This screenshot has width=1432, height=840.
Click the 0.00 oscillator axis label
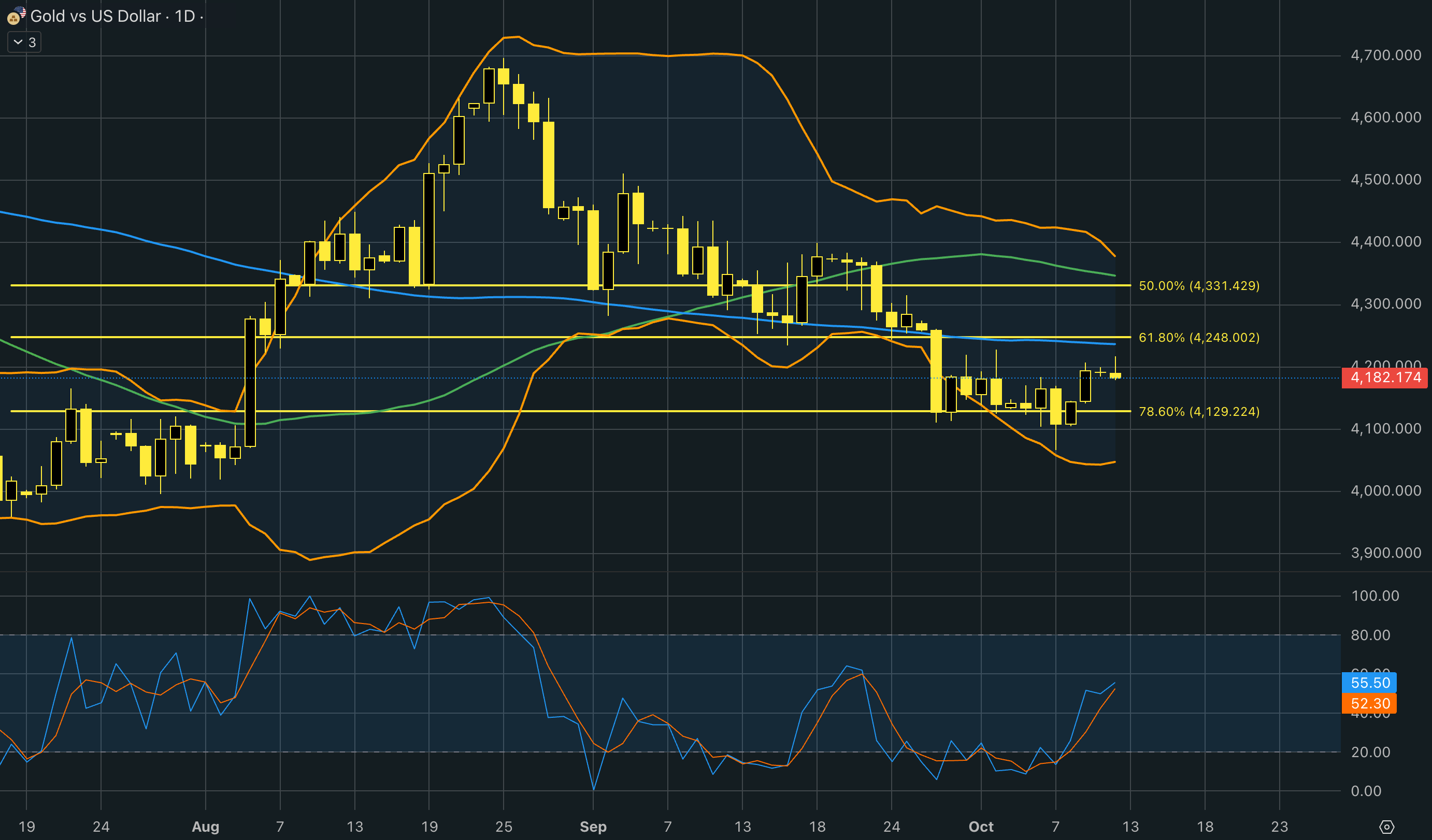coord(1366,791)
